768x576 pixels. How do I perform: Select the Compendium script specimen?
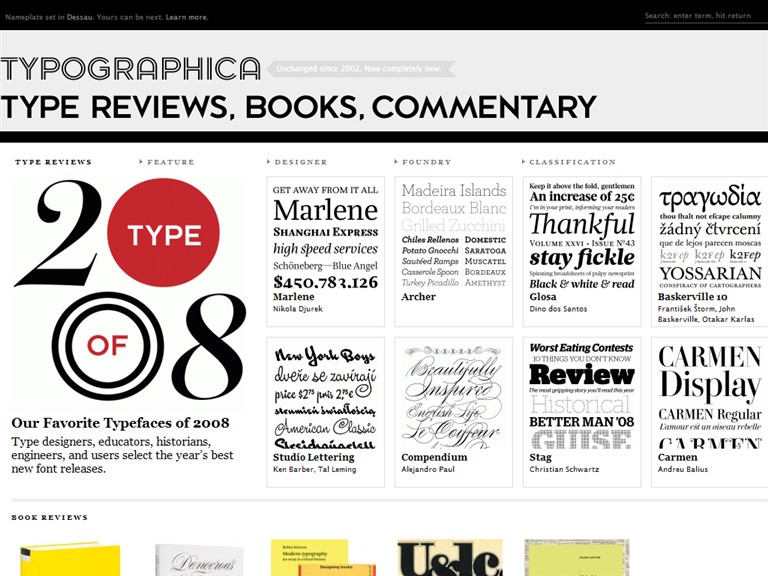[x=453, y=397]
